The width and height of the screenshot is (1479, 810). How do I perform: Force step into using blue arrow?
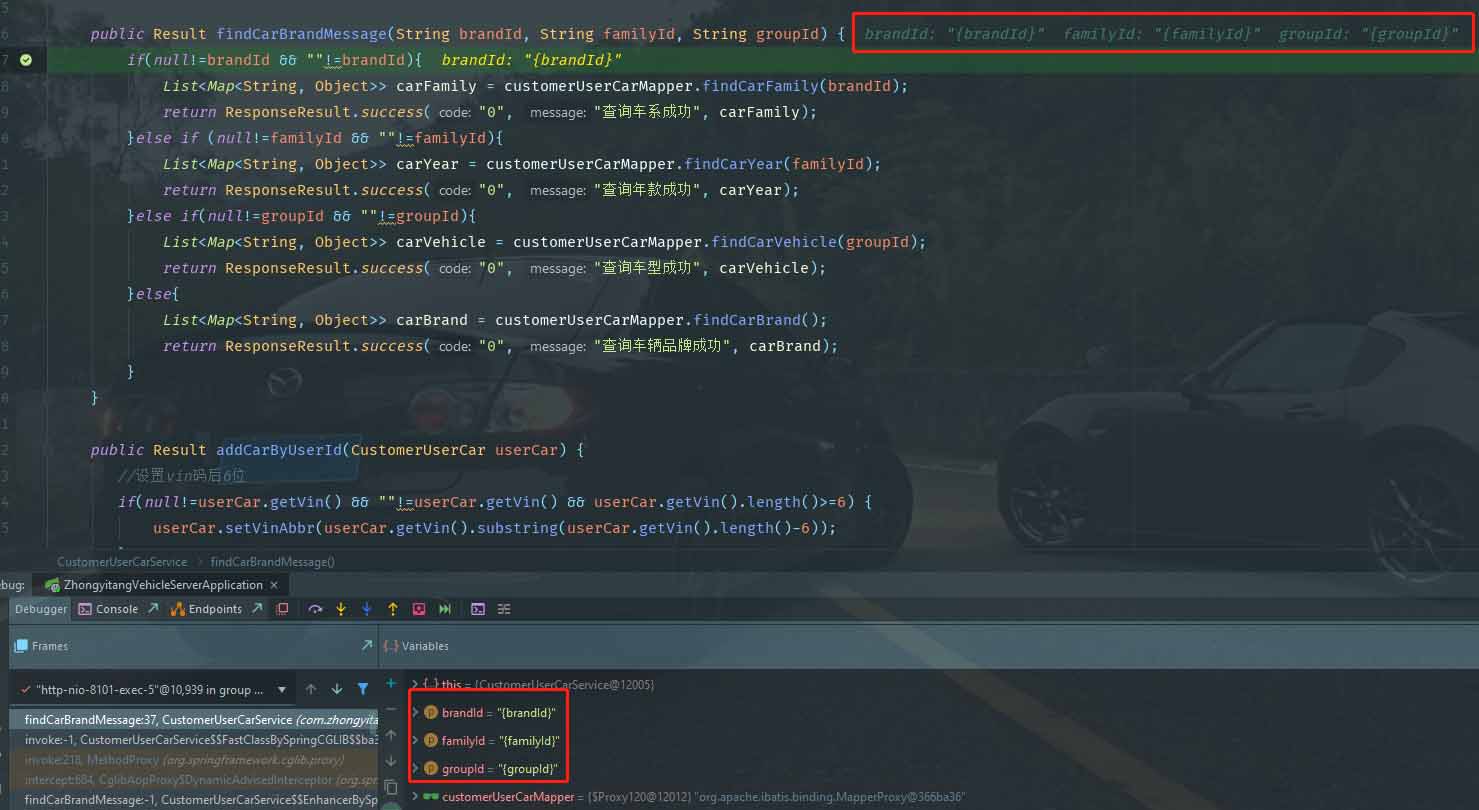coord(367,609)
